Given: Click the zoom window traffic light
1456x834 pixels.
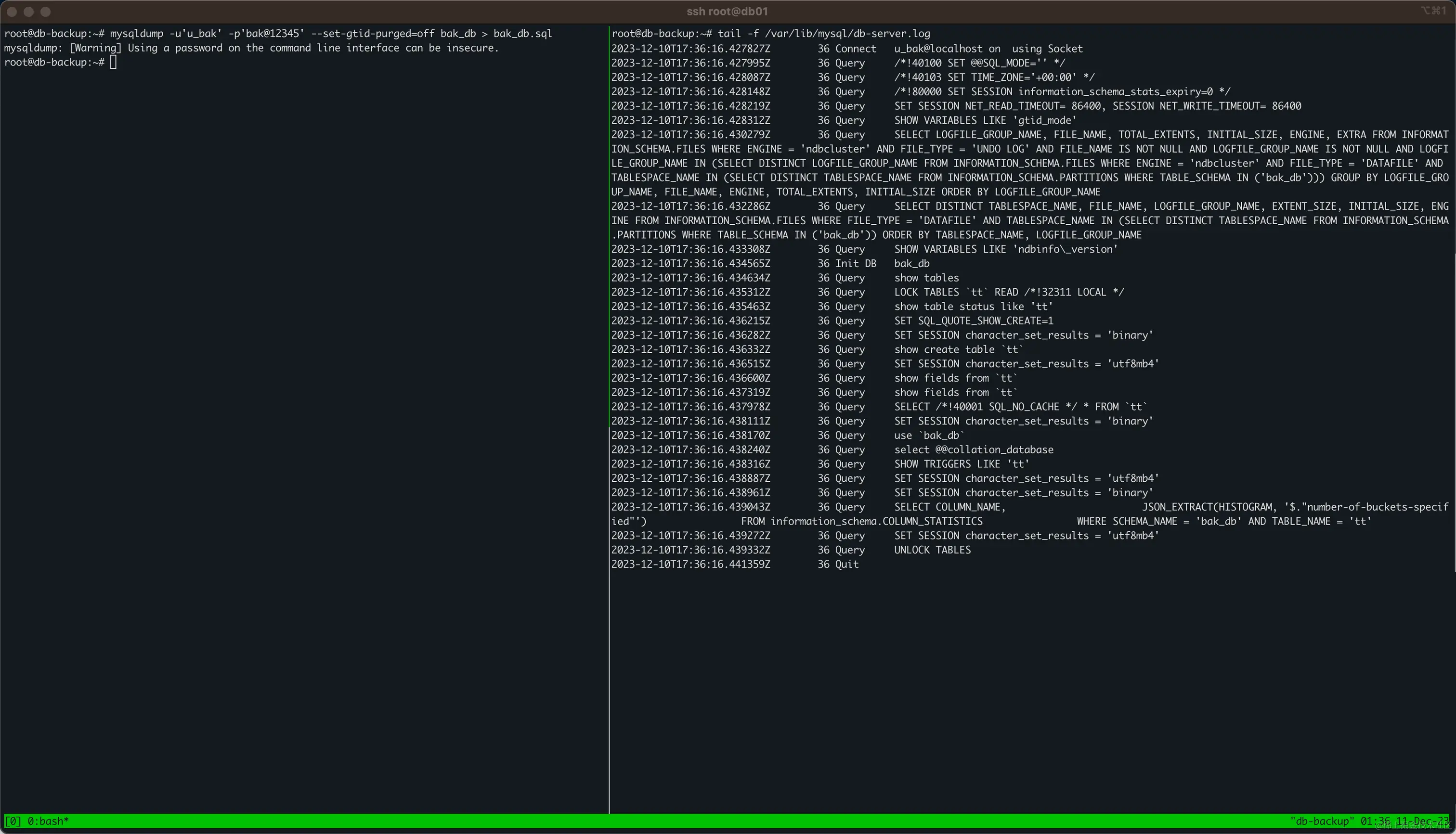Looking at the screenshot, I should [x=46, y=12].
